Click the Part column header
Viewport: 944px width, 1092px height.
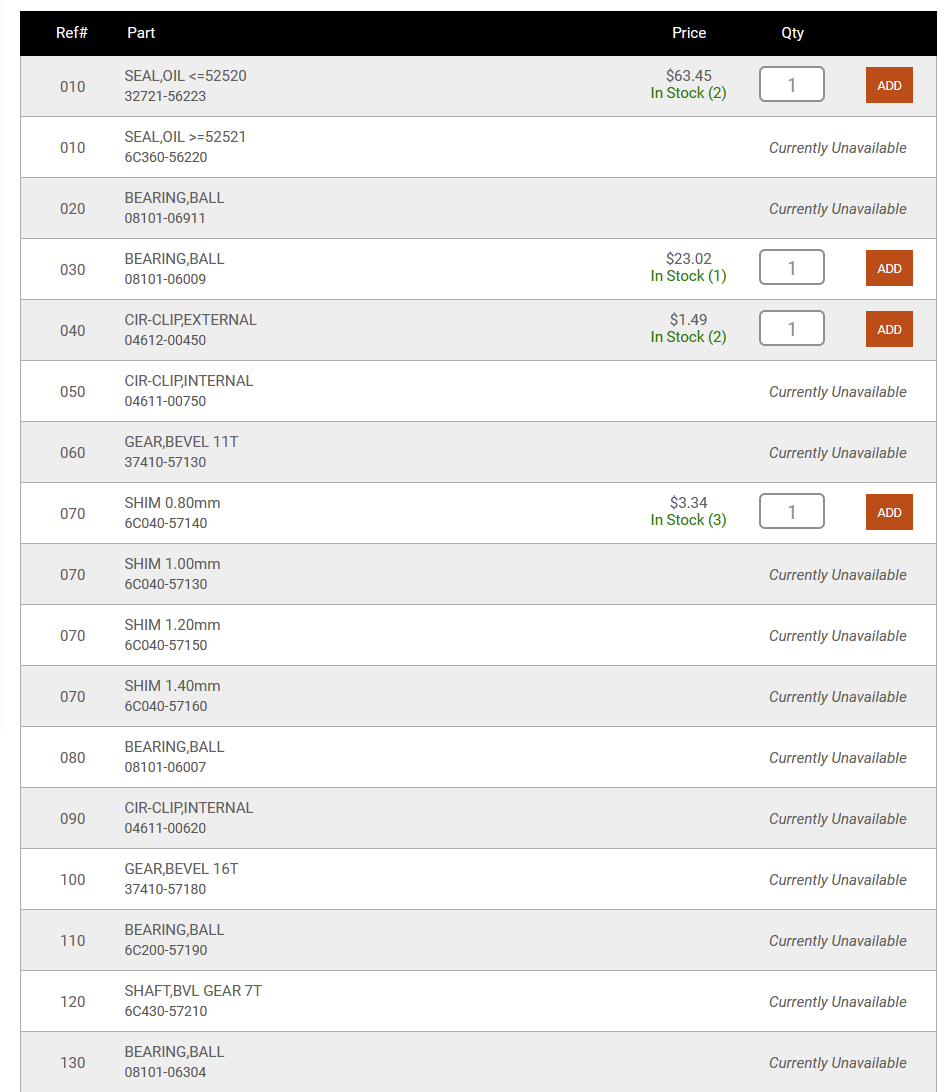tap(141, 33)
